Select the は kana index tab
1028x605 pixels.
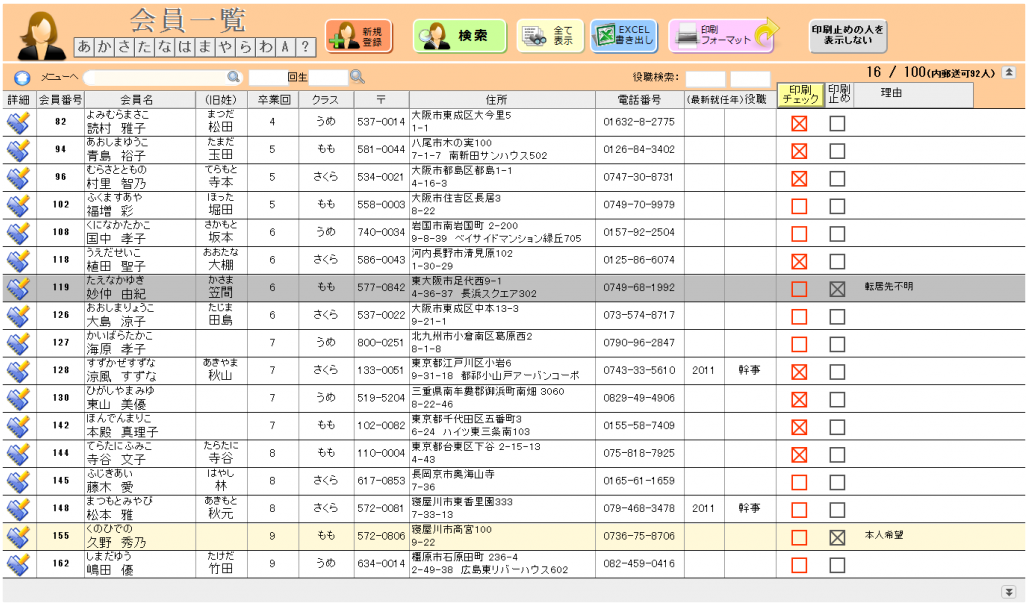tap(185, 47)
